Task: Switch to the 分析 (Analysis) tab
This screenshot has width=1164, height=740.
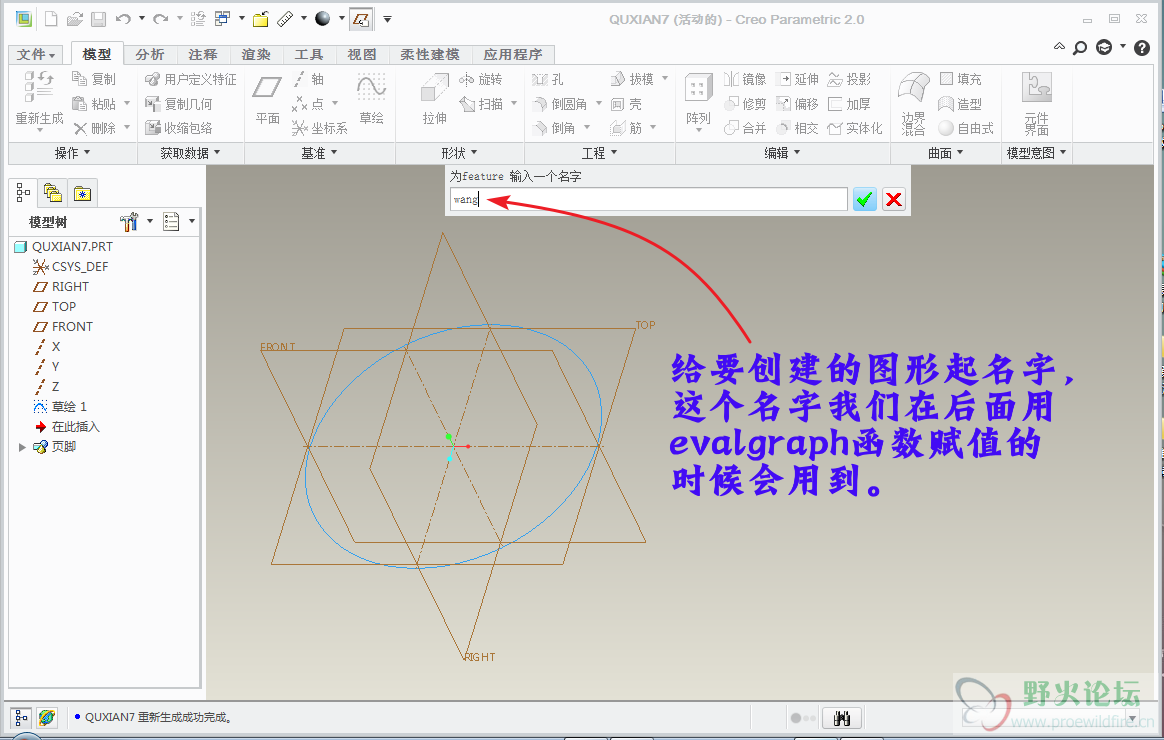Action: point(150,54)
